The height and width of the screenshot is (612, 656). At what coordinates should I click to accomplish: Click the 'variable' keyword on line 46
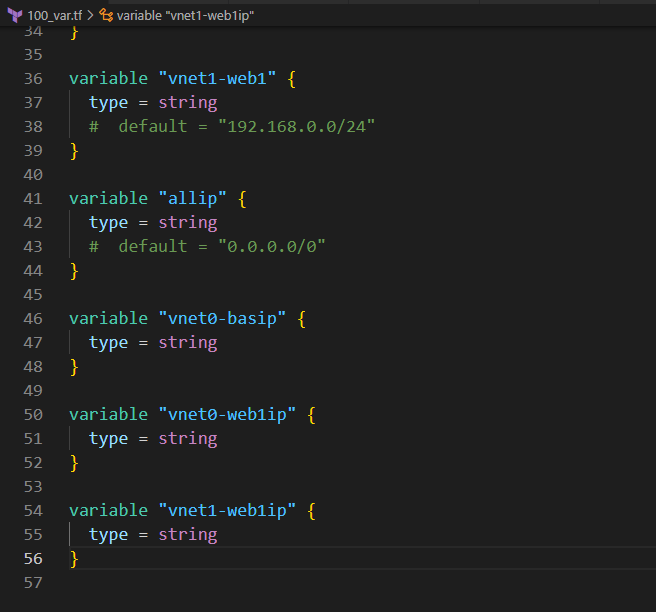[x=108, y=319]
